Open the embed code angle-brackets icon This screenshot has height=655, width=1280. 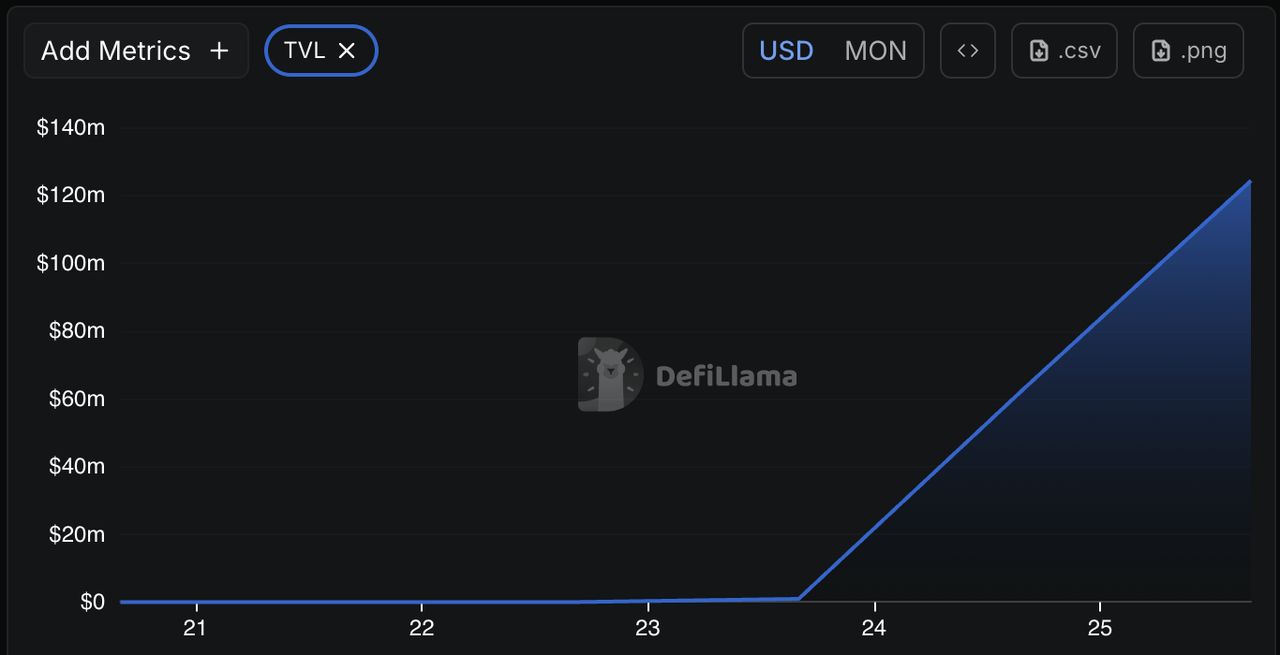pos(967,51)
